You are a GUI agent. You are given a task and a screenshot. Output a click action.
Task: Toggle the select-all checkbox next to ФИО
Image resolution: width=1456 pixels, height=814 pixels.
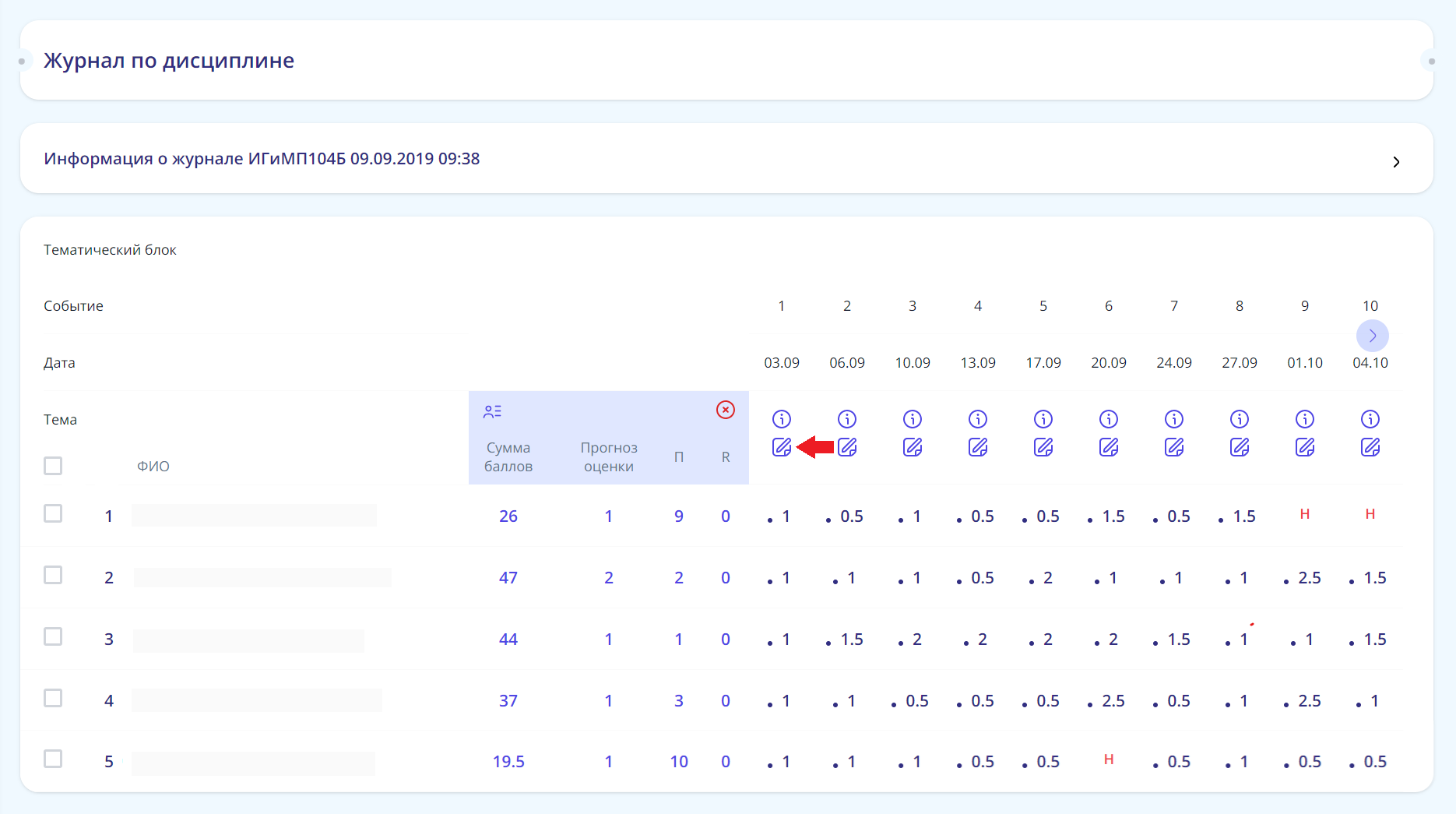(53, 466)
